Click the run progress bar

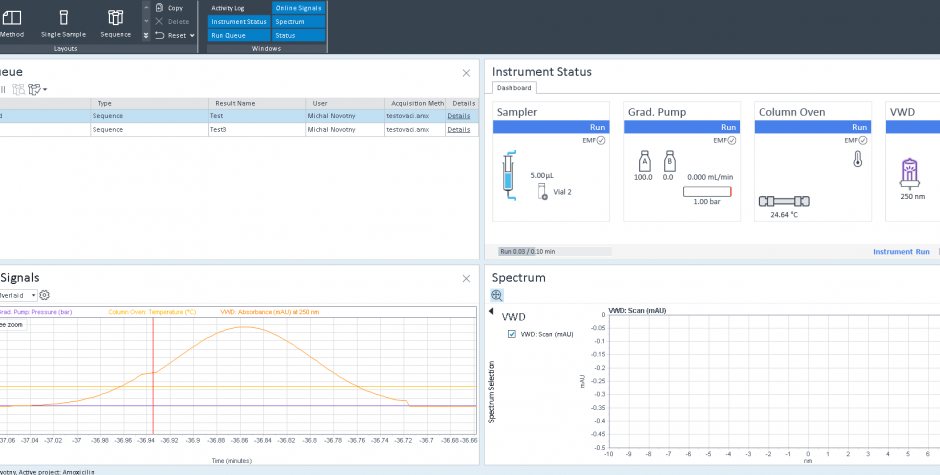[555, 252]
